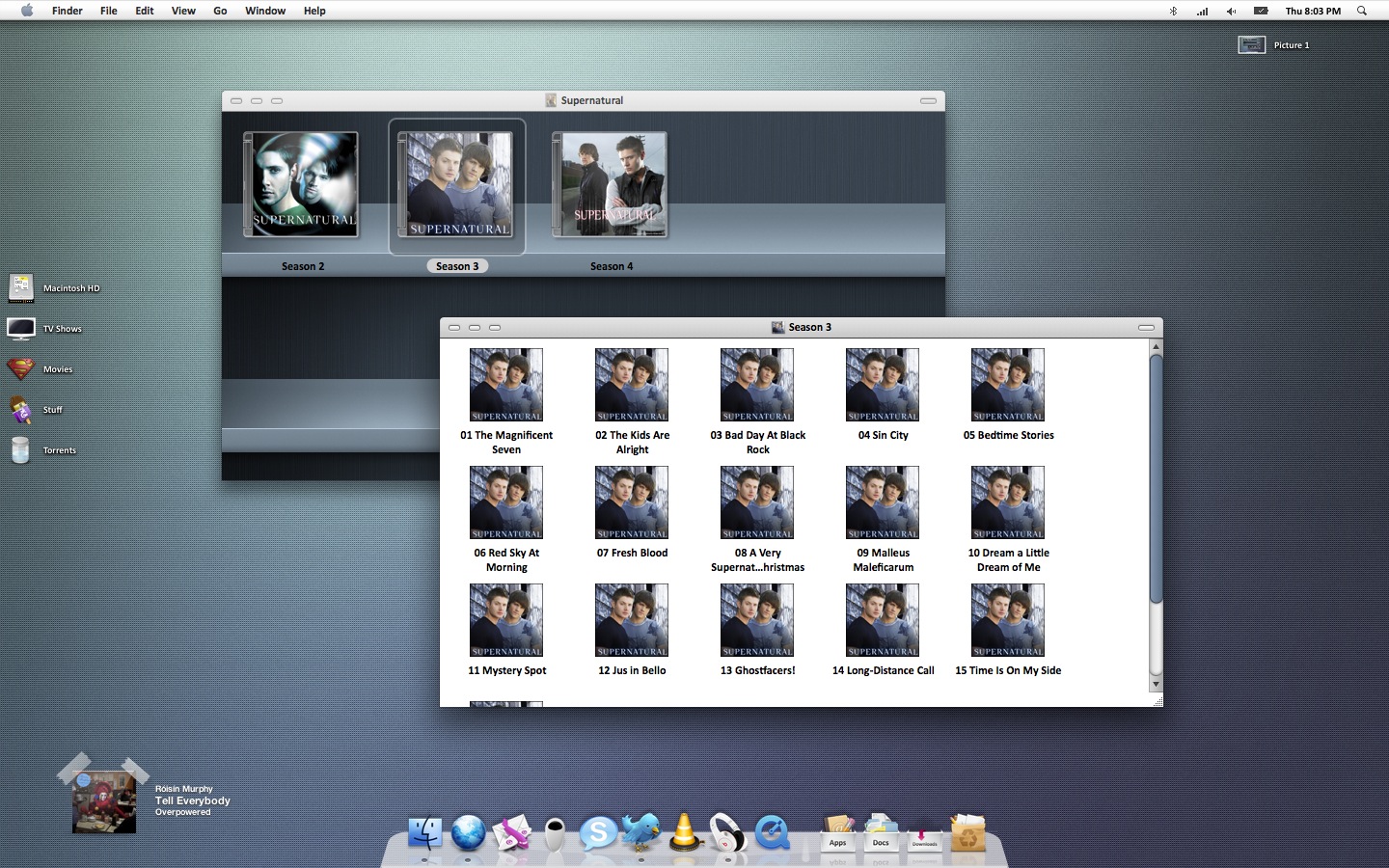Open the 07 Fresh Blood episode
Viewport: 1389px width, 868px height.
click(x=632, y=502)
